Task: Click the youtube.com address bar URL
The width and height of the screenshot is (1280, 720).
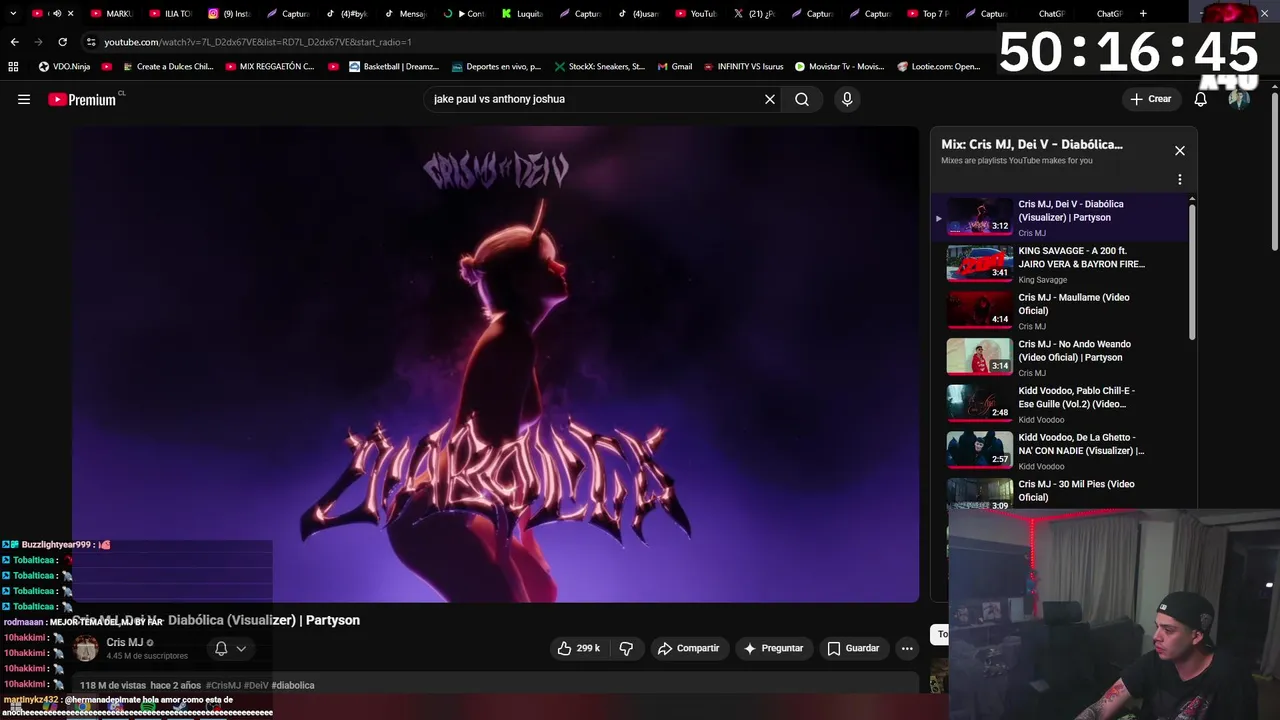Action: click(x=257, y=42)
